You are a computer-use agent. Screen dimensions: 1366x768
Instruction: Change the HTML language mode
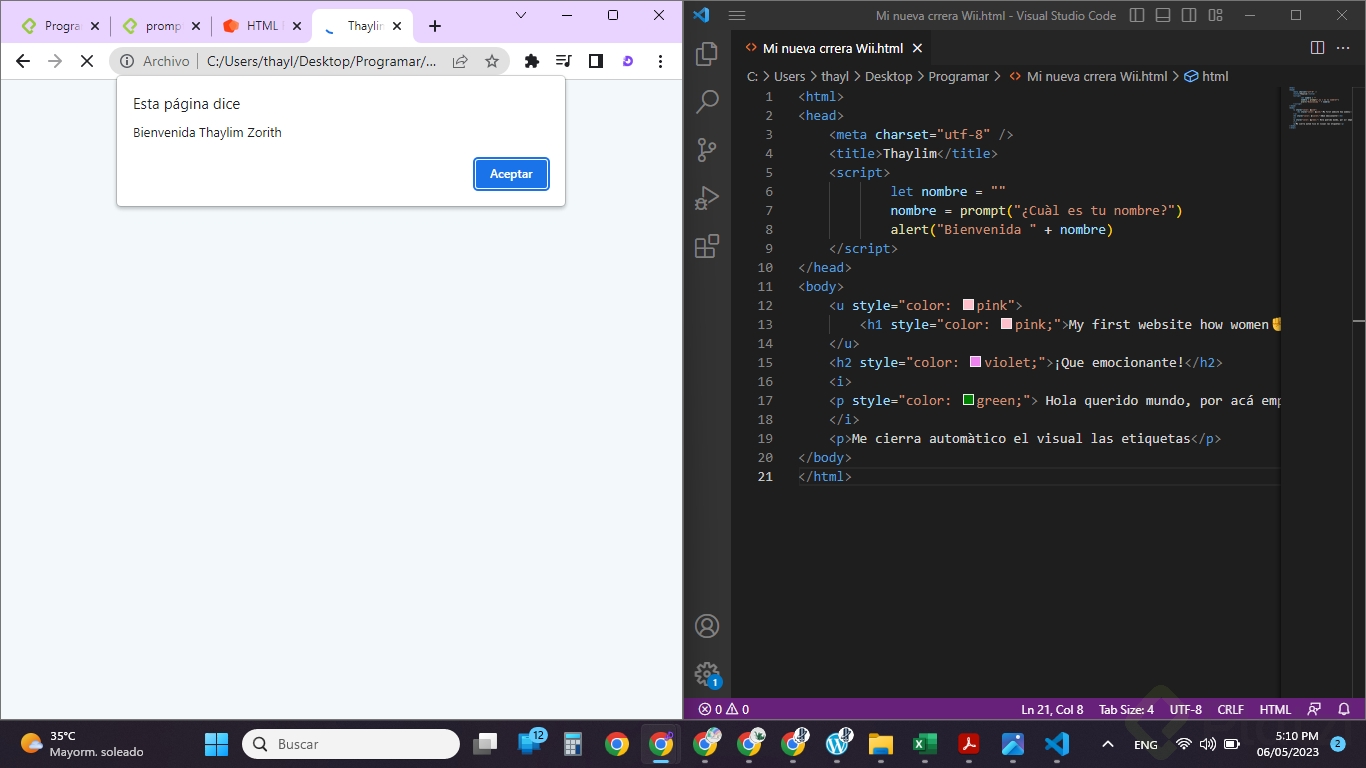[x=1275, y=709]
